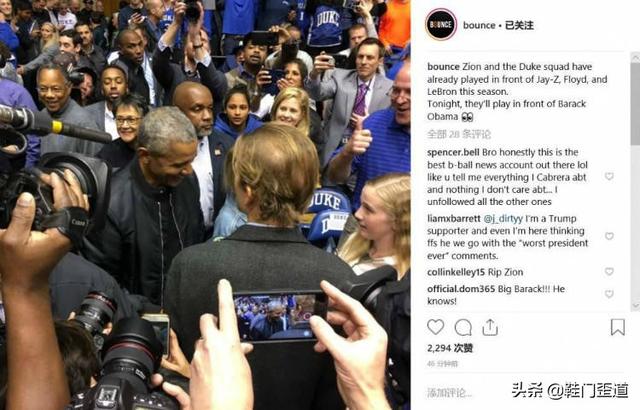Open the @j_dirtyy mention

(x=503, y=219)
